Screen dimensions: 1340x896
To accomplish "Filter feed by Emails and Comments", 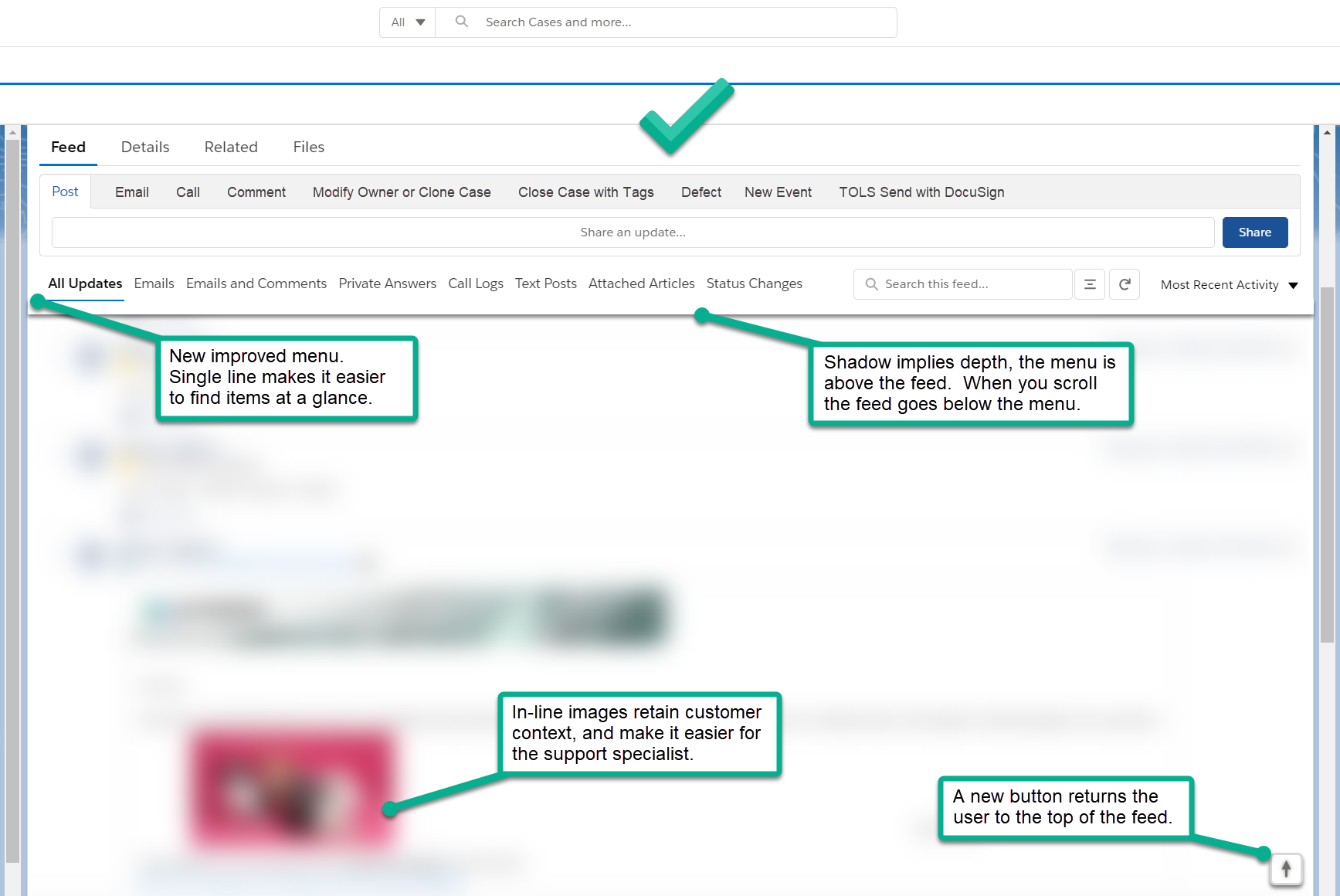I will pyautogui.click(x=256, y=283).
